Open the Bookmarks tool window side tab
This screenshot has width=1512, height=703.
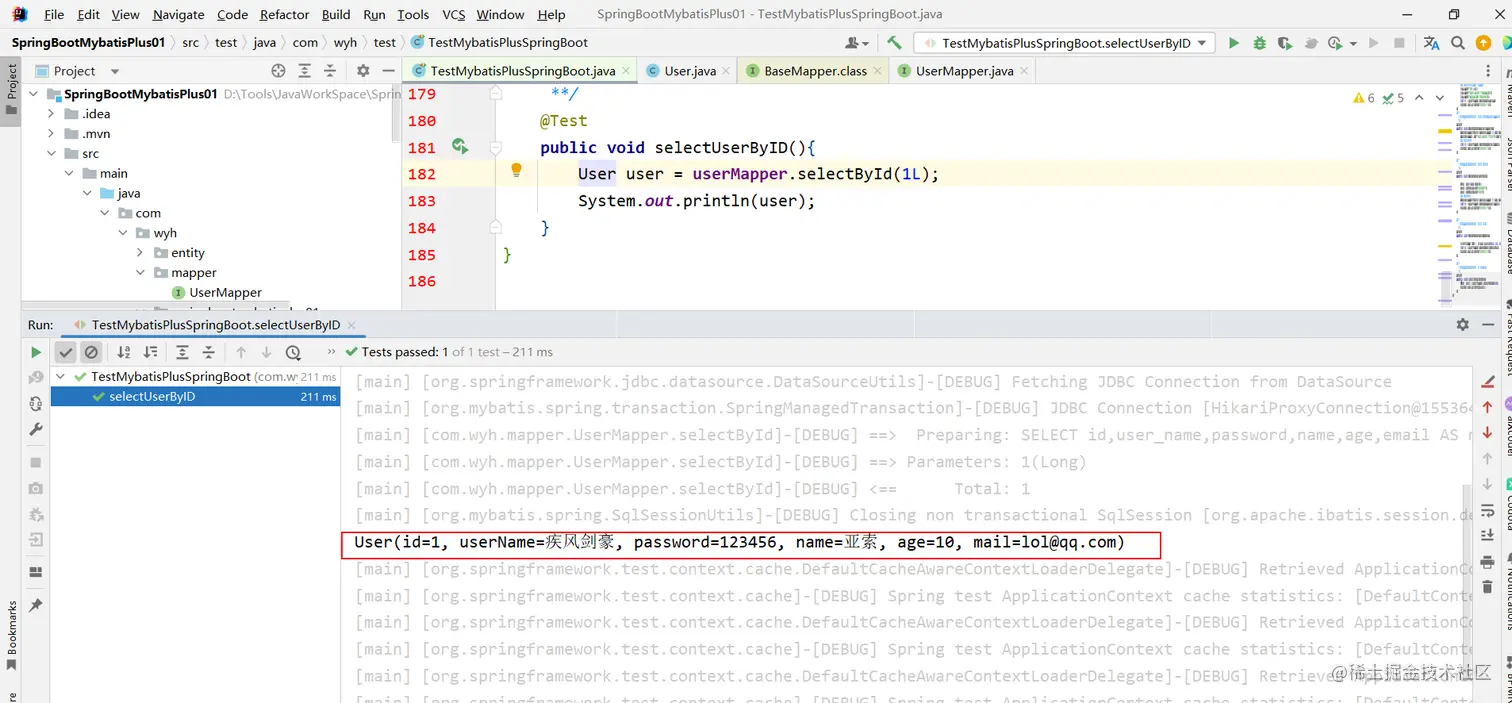tap(12, 635)
